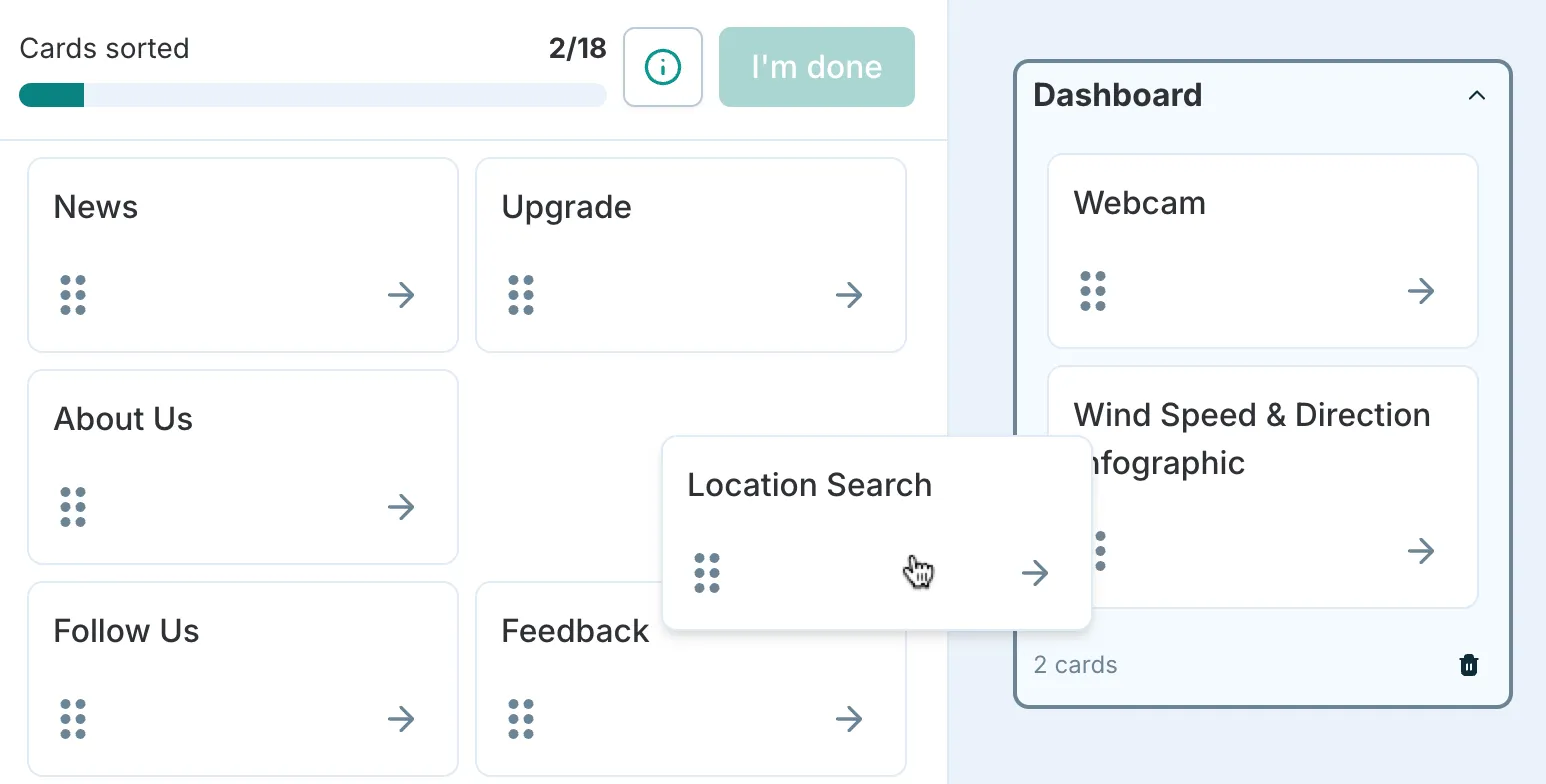
Task: Open the Feedback card via its arrow
Action: (x=848, y=719)
